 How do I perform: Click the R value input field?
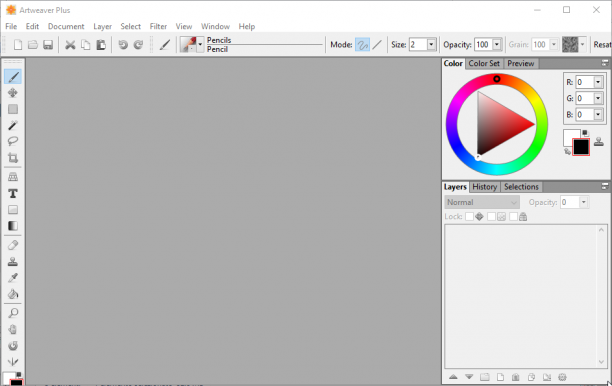pyautogui.click(x=585, y=82)
